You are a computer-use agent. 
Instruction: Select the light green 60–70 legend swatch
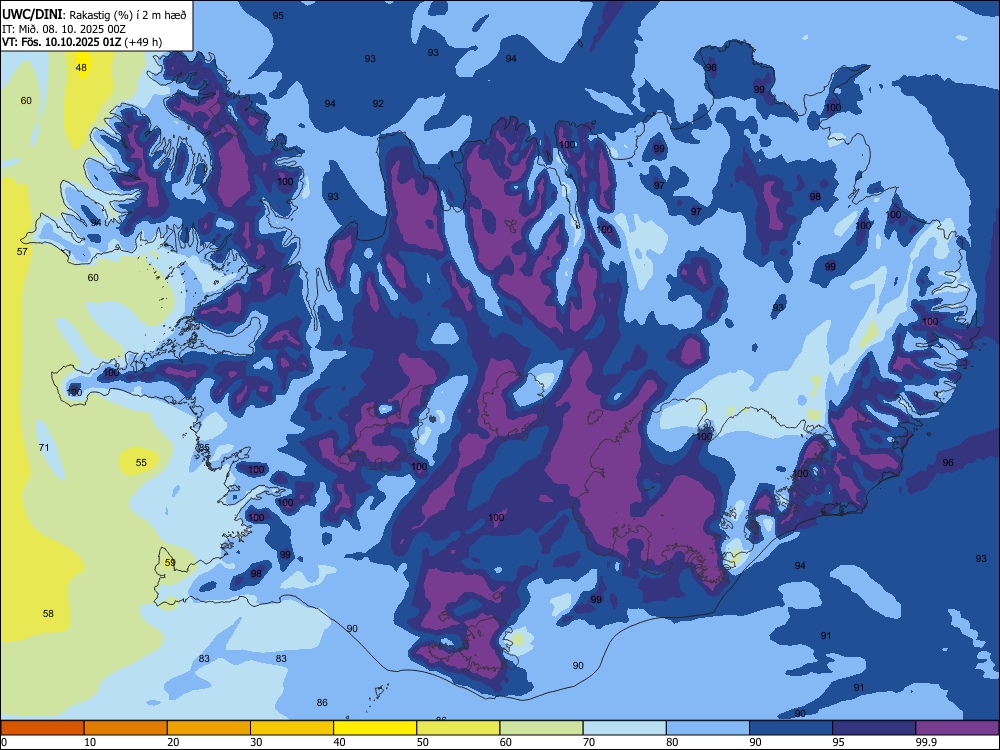click(x=541, y=728)
